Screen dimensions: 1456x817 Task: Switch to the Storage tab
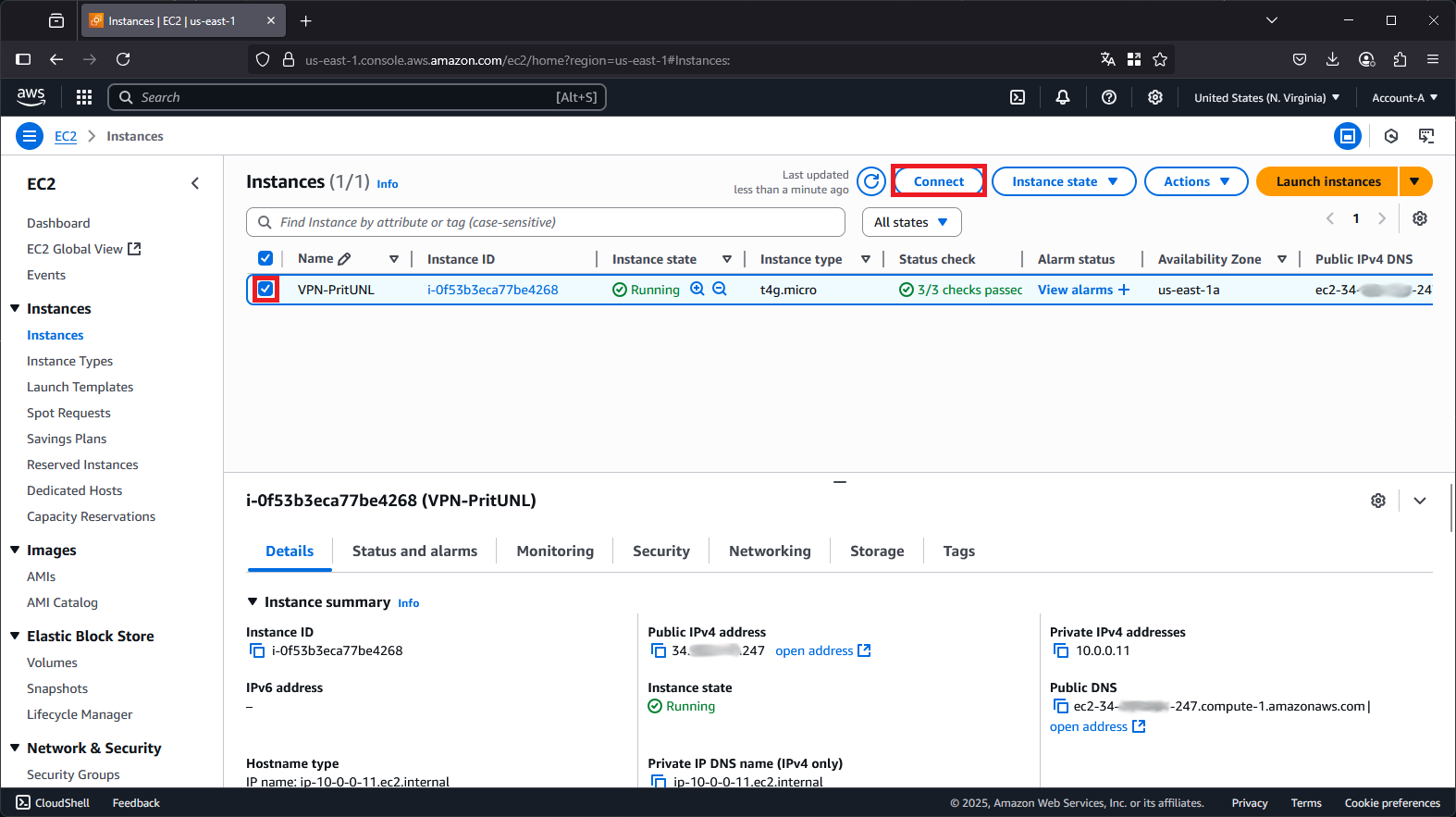[877, 551]
